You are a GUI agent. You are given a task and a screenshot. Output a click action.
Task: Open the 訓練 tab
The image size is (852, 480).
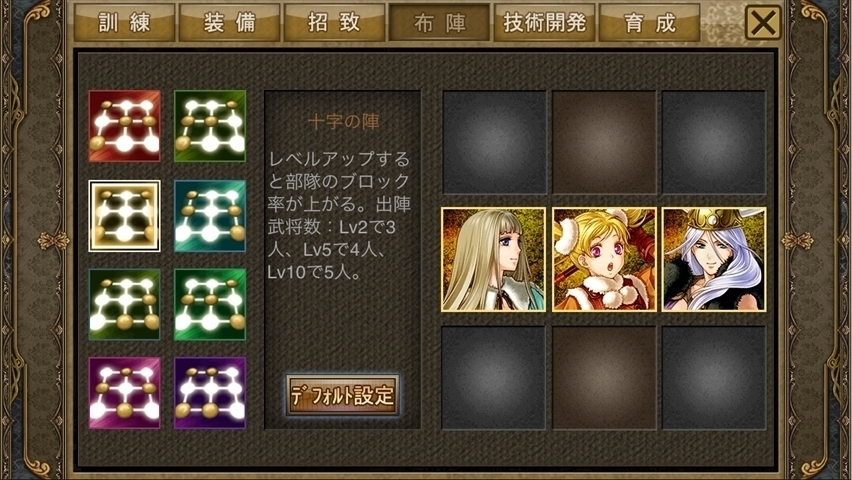(124, 22)
